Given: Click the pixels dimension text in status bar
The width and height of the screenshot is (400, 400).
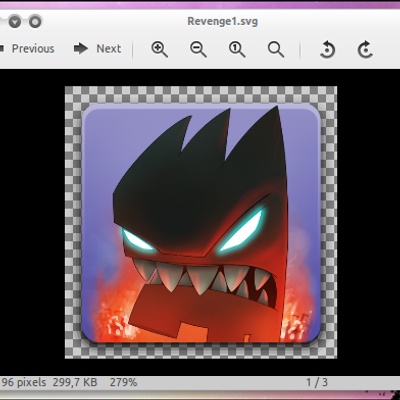Looking at the screenshot, I should pos(23,382).
